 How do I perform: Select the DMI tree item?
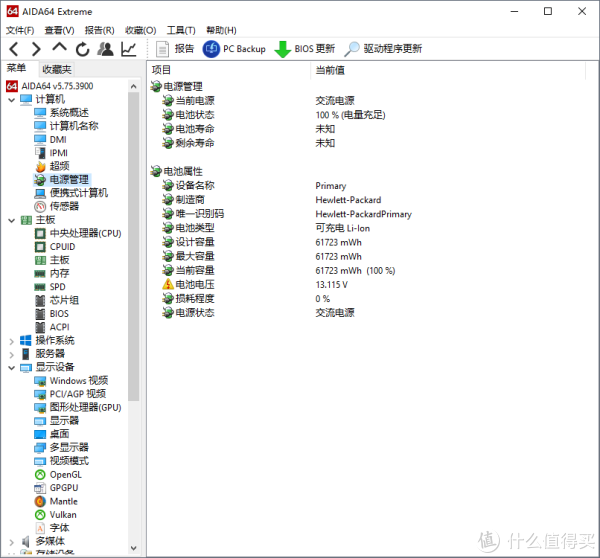point(50,139)
